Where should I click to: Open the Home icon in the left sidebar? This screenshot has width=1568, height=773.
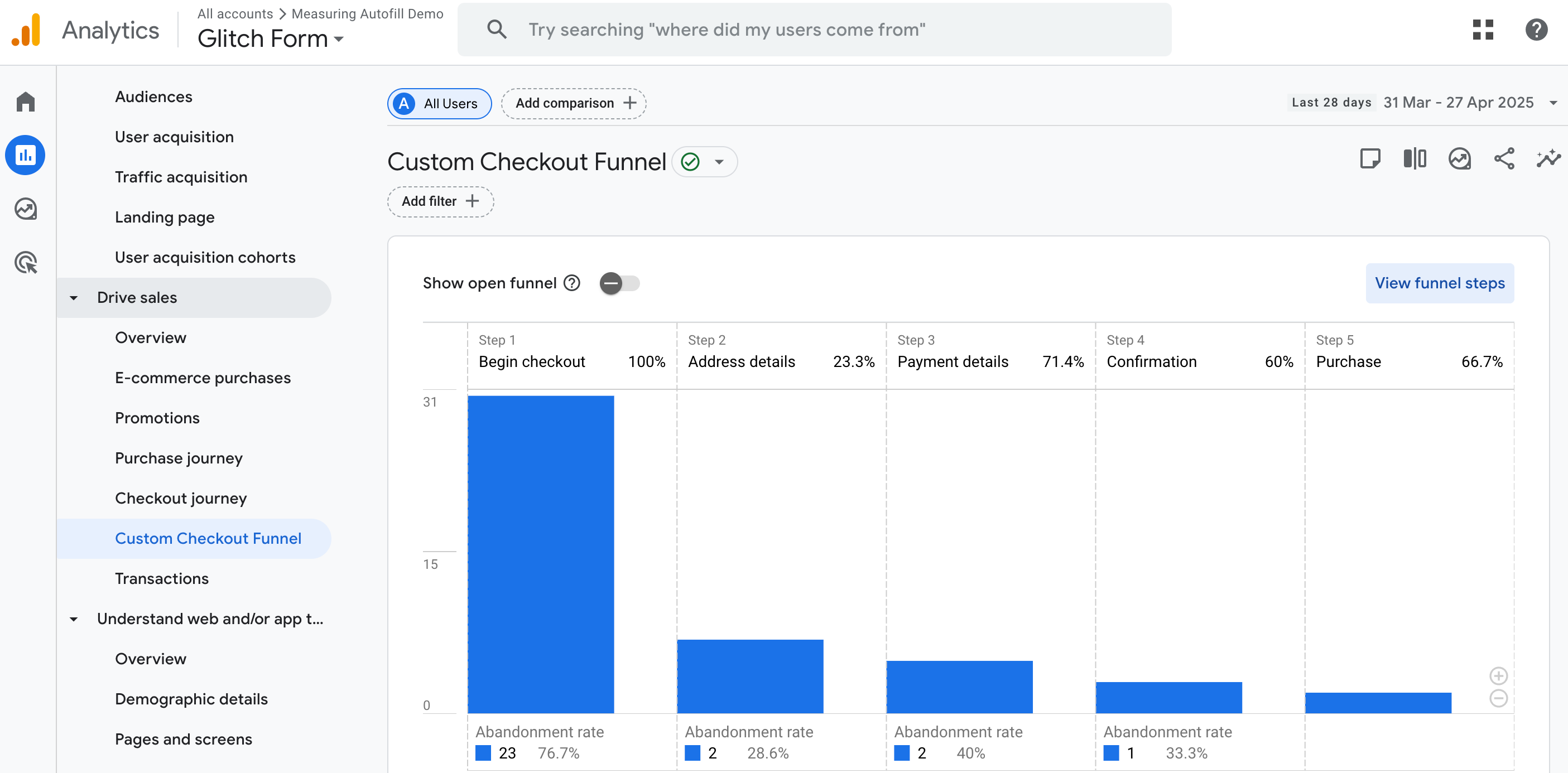click(25, 102)
